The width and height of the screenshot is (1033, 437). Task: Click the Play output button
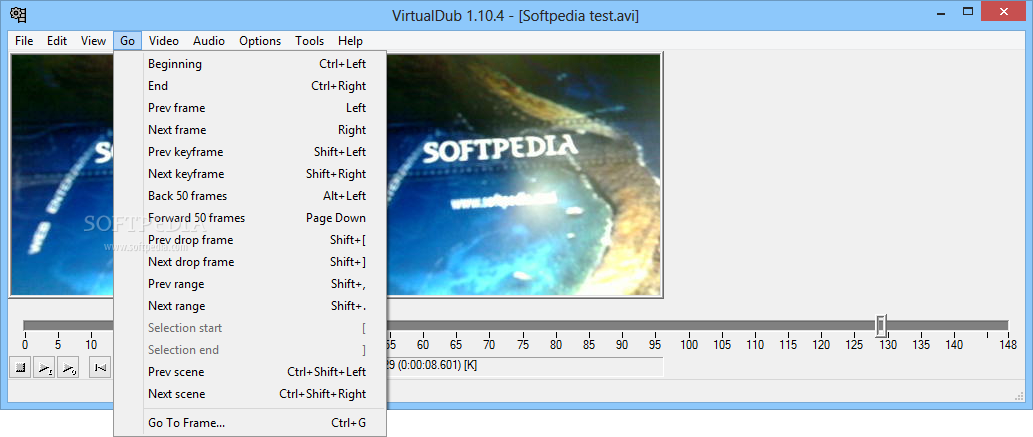(68, 368)
